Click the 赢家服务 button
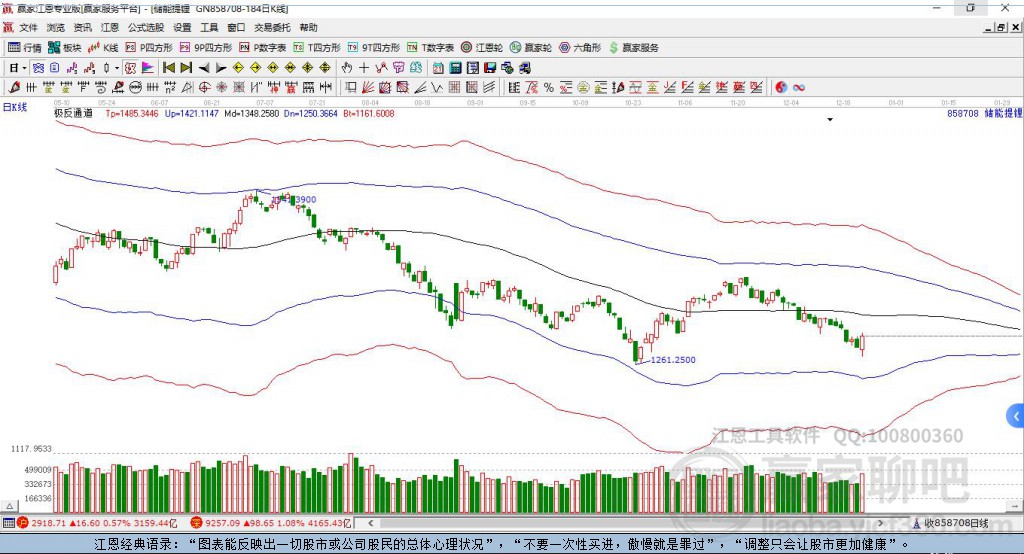1024x554 pixels. (x=634, y=48)
